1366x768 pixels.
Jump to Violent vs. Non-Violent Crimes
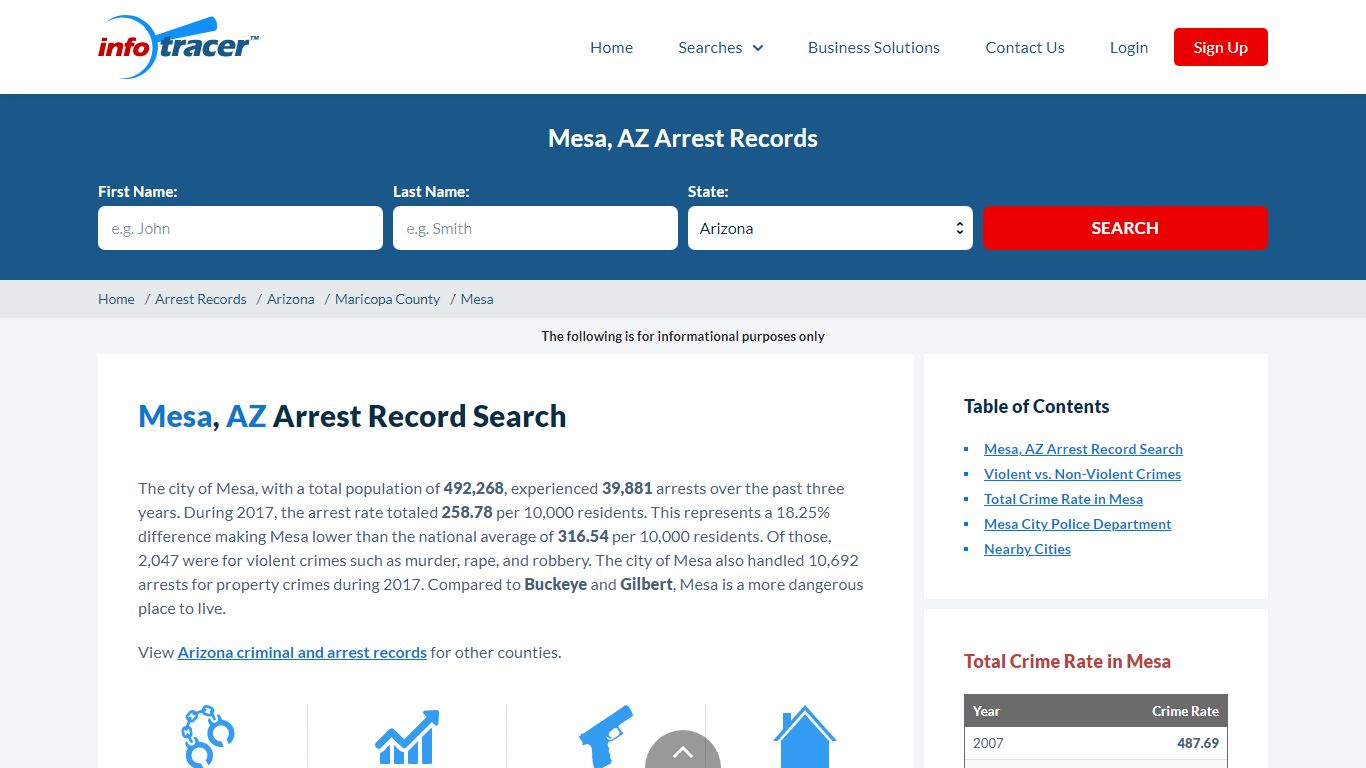[x=1082, y=474]
